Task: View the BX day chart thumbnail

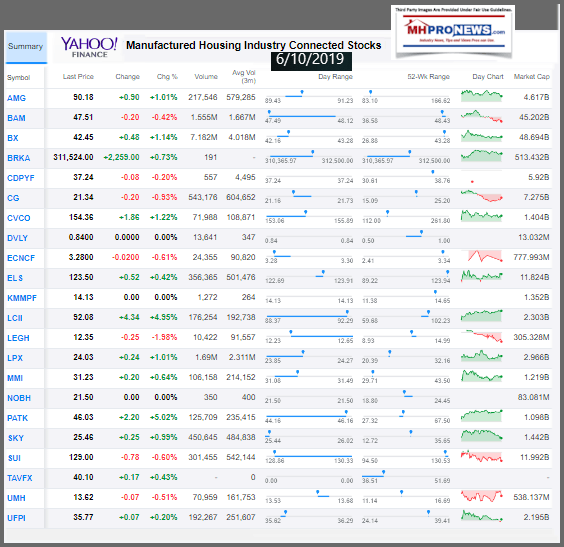Action: [x=482, y=136]
